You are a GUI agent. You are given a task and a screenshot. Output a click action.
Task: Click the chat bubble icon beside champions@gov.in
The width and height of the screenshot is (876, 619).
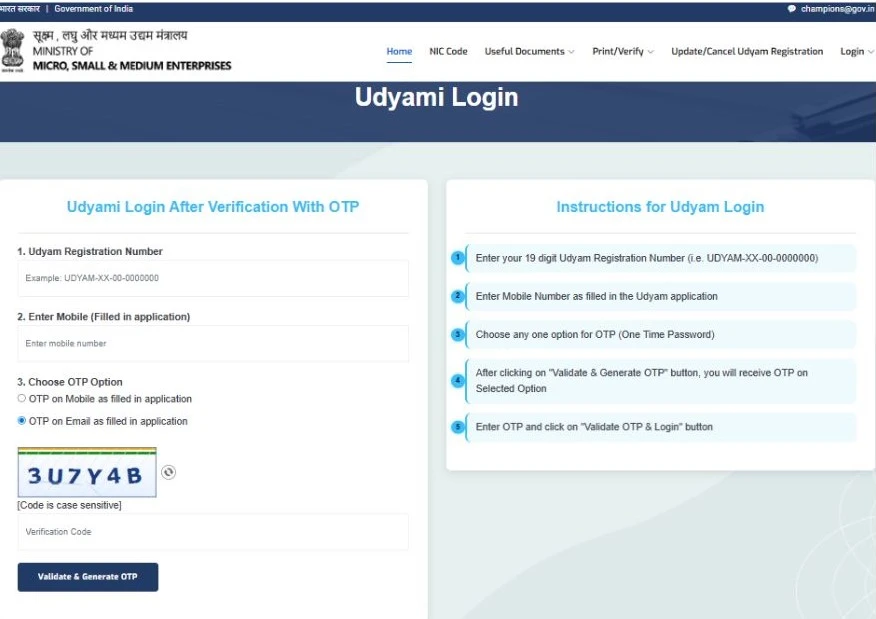click(x=792, y=9)
